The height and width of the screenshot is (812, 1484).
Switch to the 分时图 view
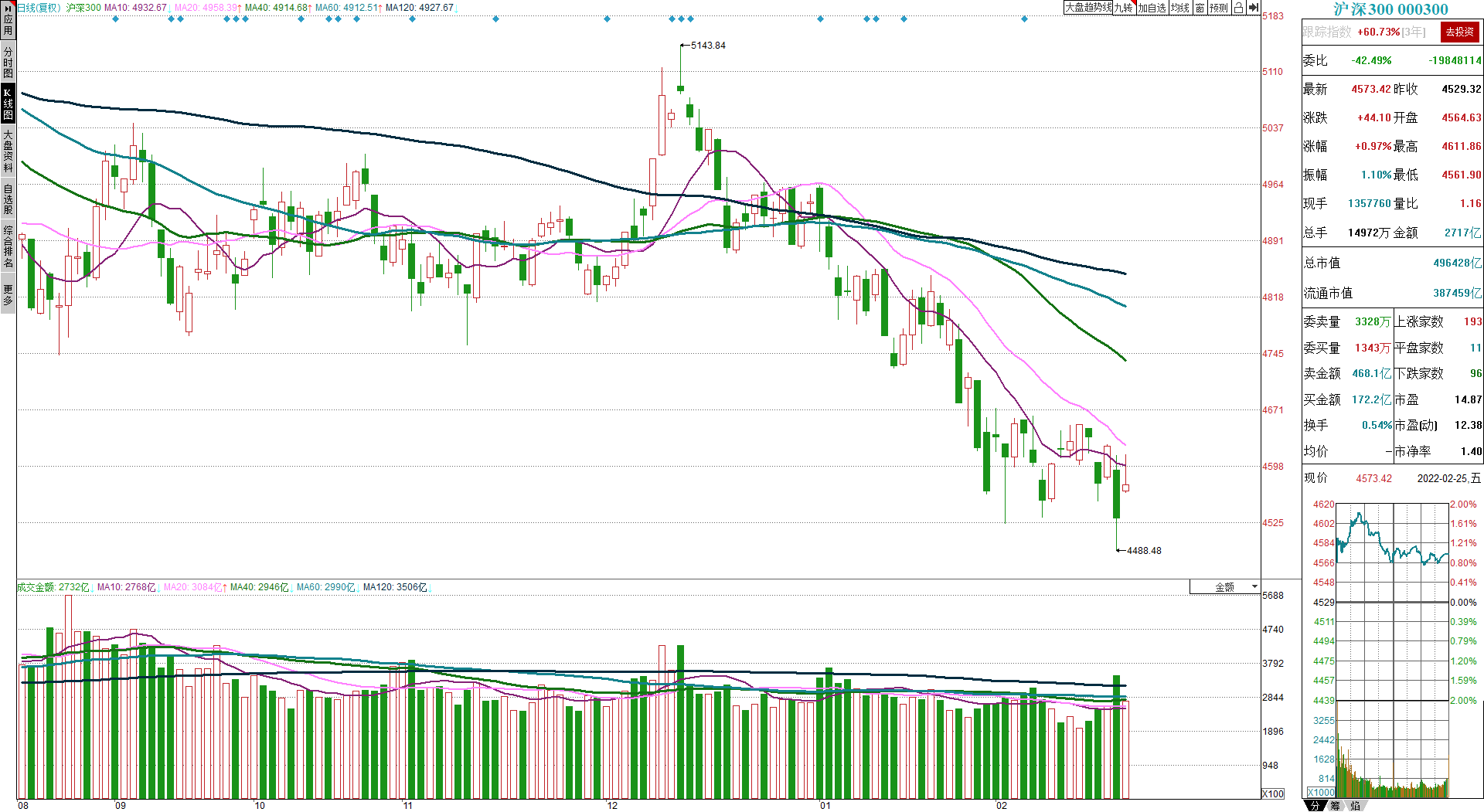point(8,62)
